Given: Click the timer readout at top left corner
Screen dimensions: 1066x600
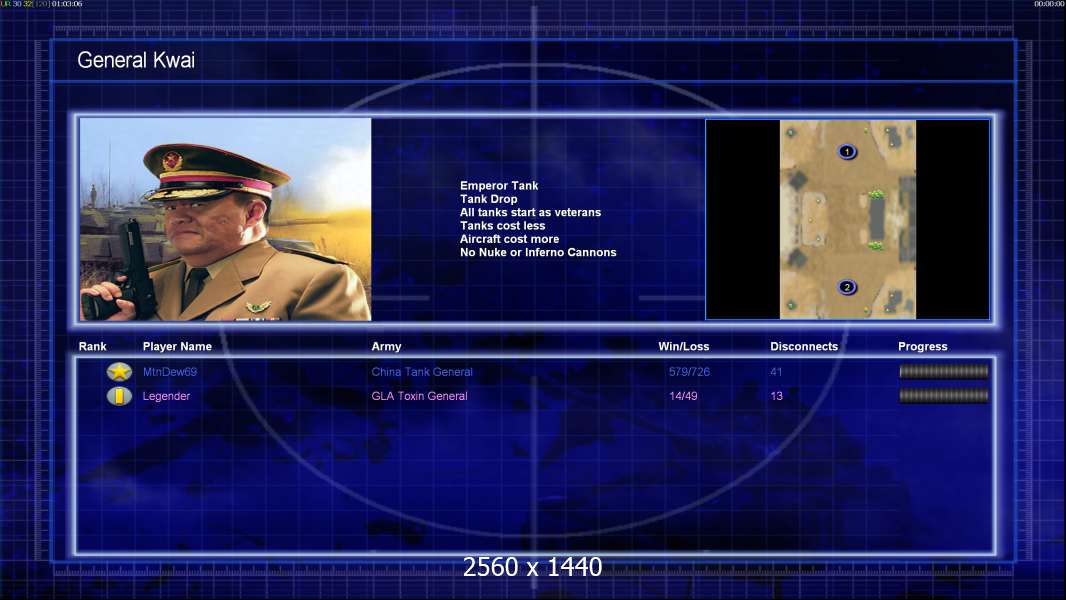Looking at the screenshot, I should click(41, 4).
